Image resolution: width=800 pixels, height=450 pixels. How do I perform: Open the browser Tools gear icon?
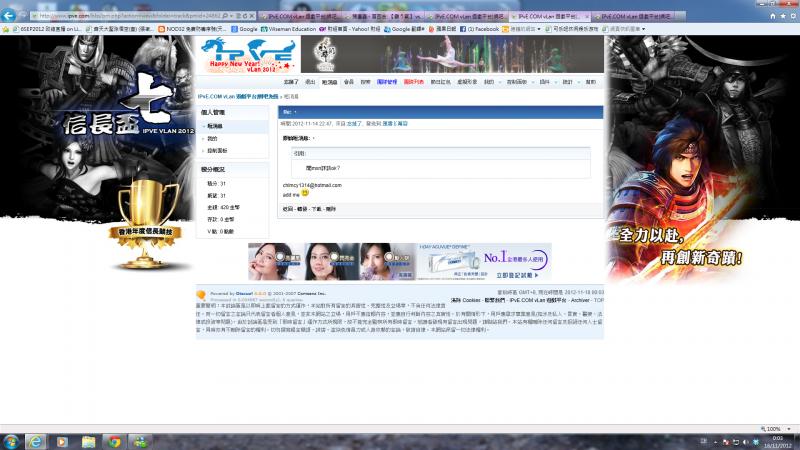pyautogui.click(x=793, y=16)
